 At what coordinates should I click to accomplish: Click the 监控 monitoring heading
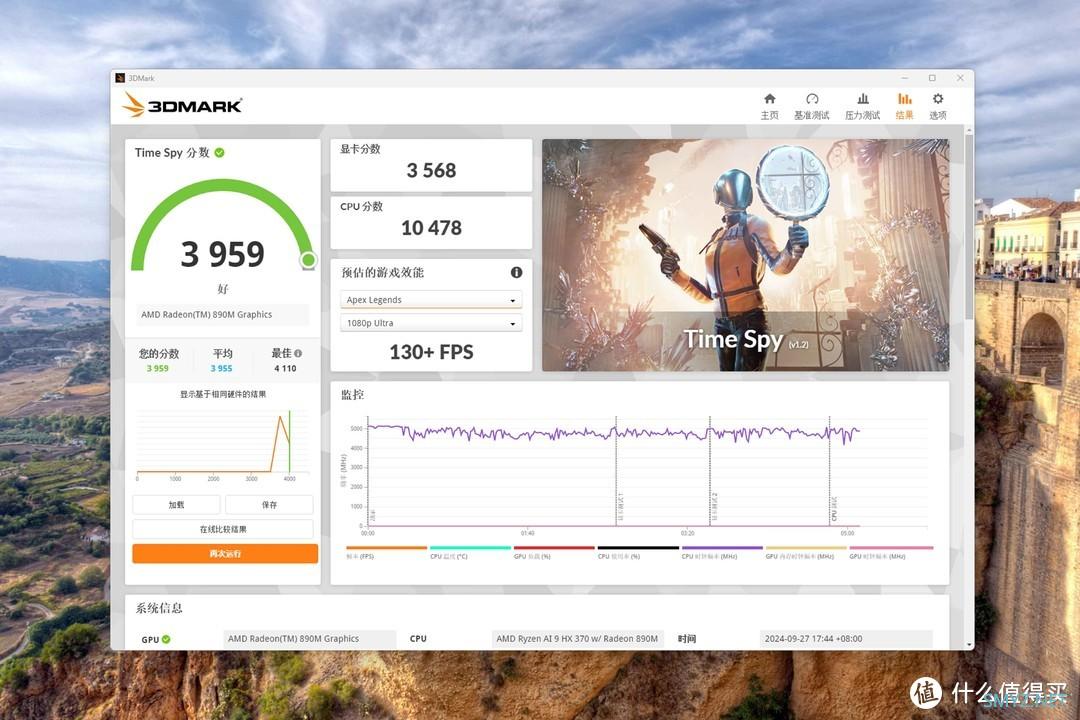coord(353,395)
